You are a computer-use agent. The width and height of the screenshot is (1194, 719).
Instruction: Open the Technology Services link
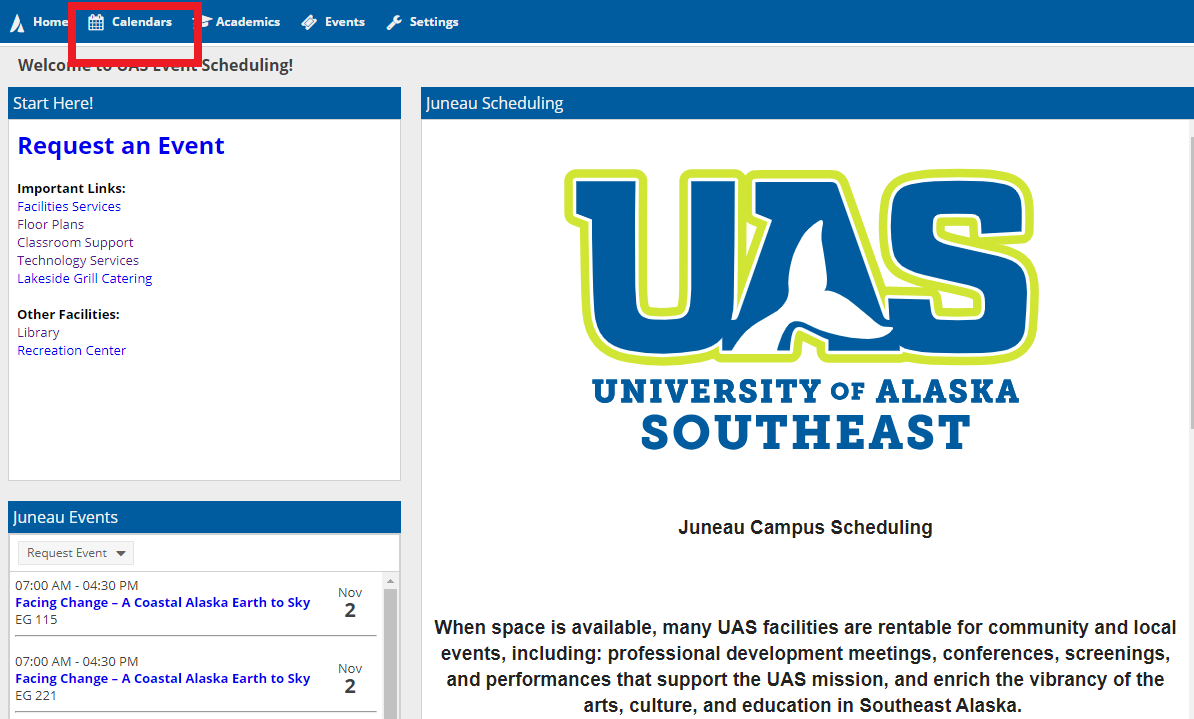pyautogui.click(x=78, y=260)
